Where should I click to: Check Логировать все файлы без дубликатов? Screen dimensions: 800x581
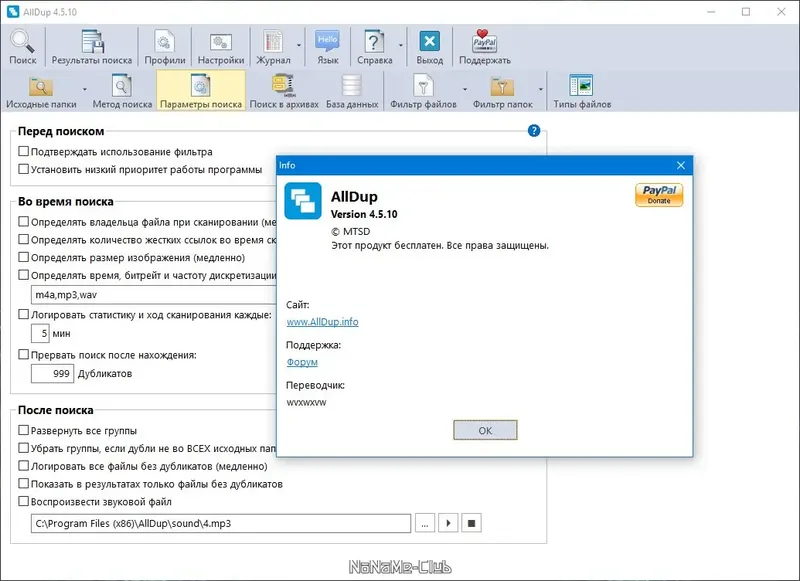pyautogui.click(x=23, y=466)
